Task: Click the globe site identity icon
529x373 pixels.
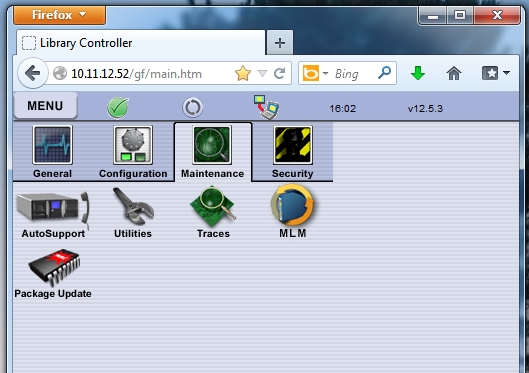Action: coord(60,73)
